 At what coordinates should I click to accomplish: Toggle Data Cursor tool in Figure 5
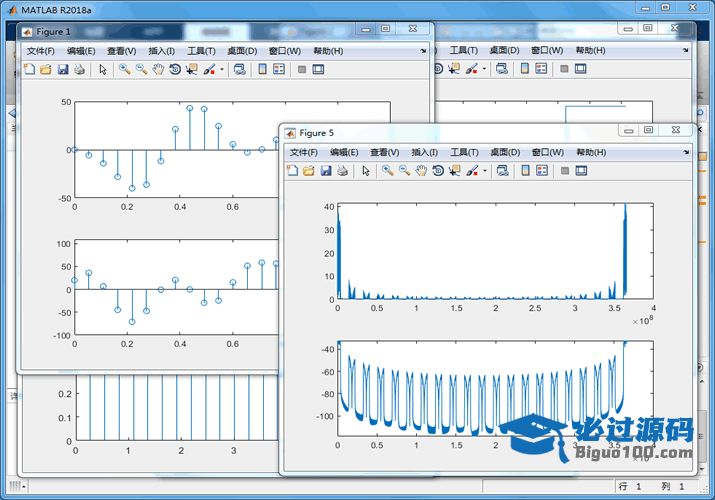tap(455, 171)
